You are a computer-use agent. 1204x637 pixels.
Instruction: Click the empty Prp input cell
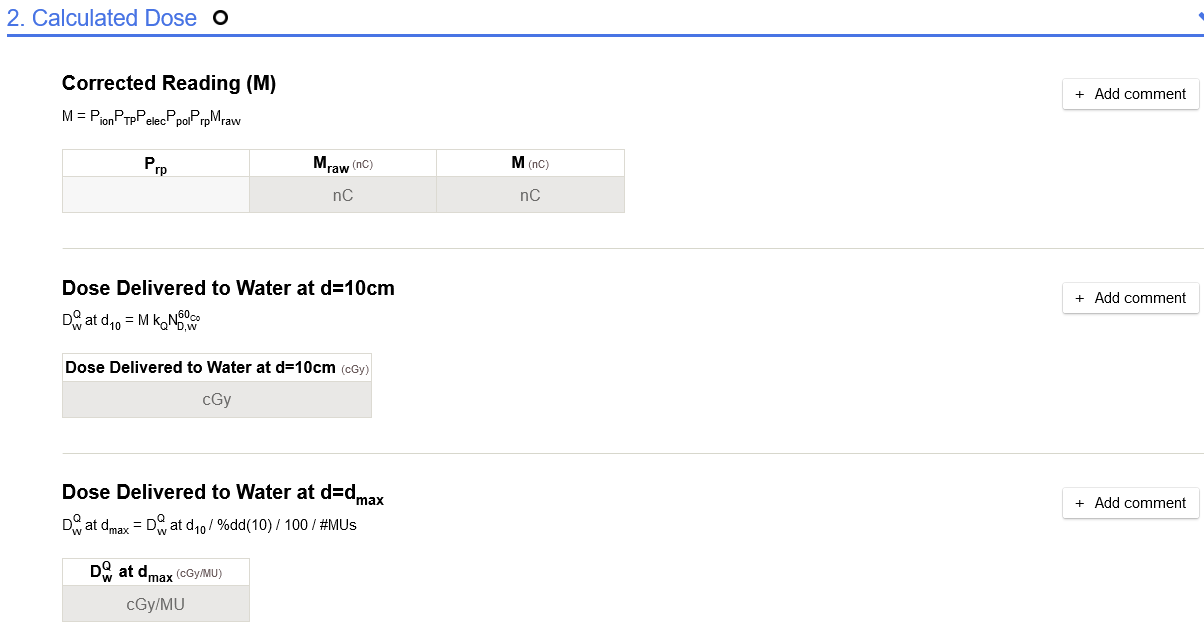pos(156,195)
